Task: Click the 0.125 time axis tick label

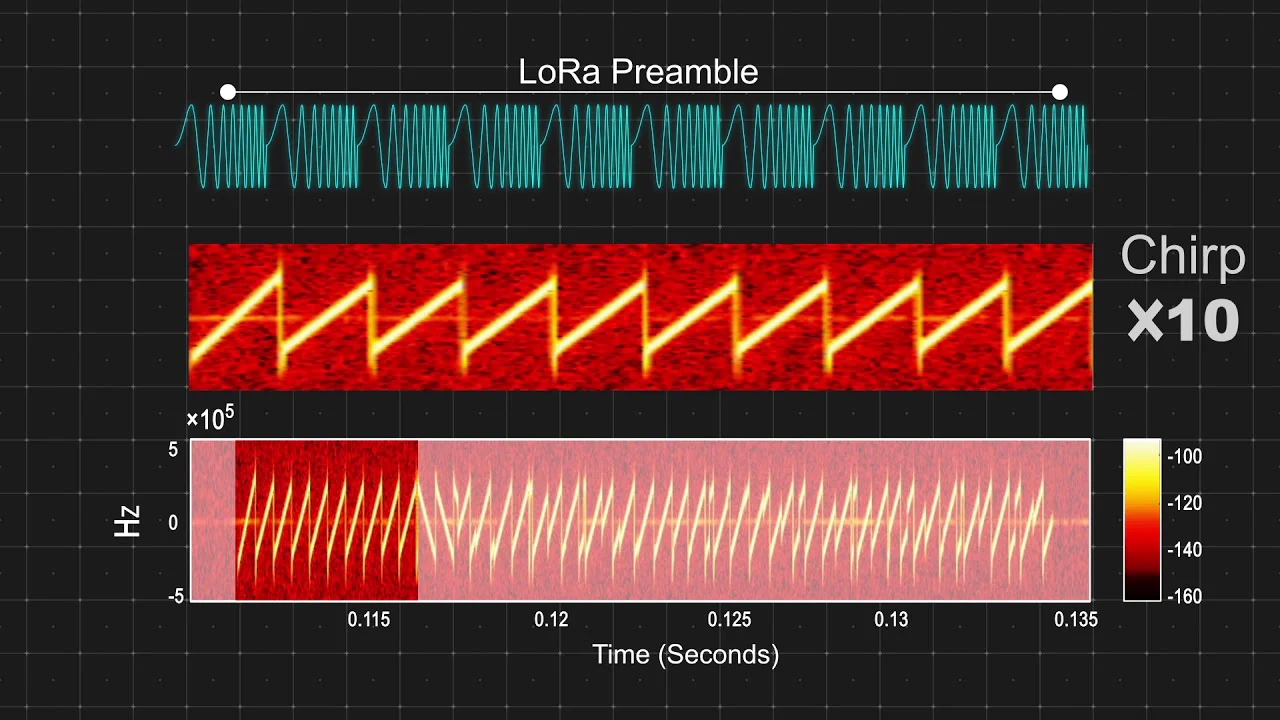Action: (729, 620)
